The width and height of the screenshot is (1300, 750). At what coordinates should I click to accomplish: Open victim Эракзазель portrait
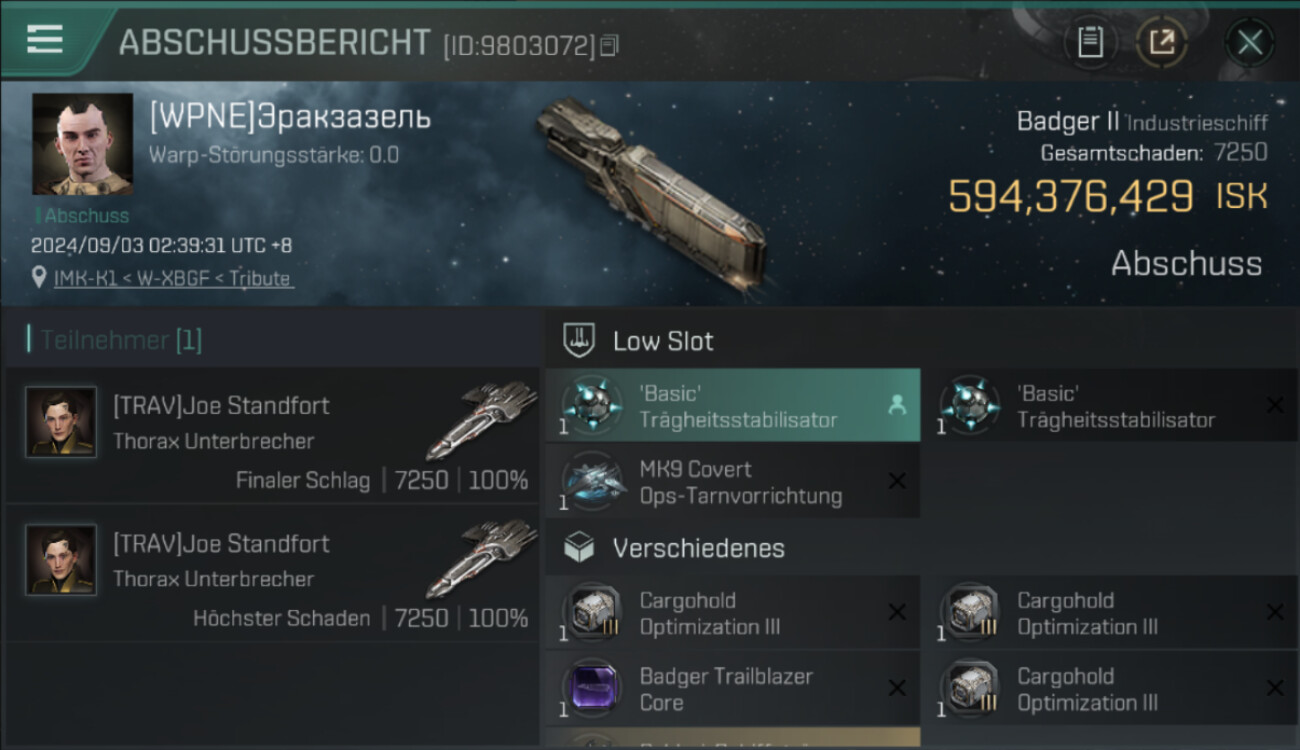pyautogui.click(x=83, y=144)
